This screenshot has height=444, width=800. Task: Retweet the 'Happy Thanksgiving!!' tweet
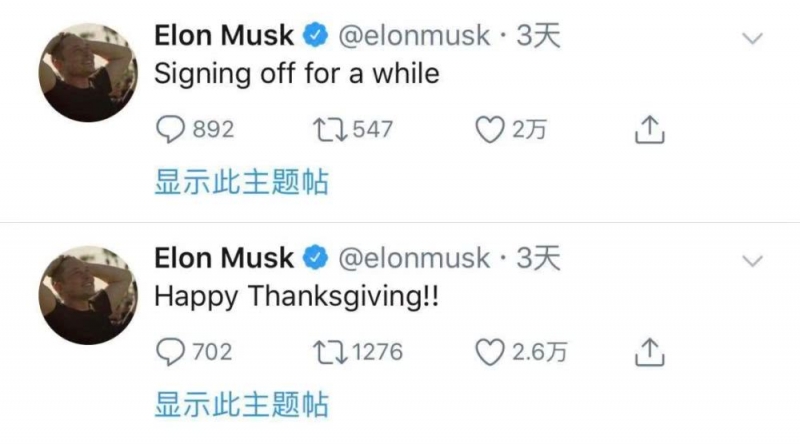(330, 352)
